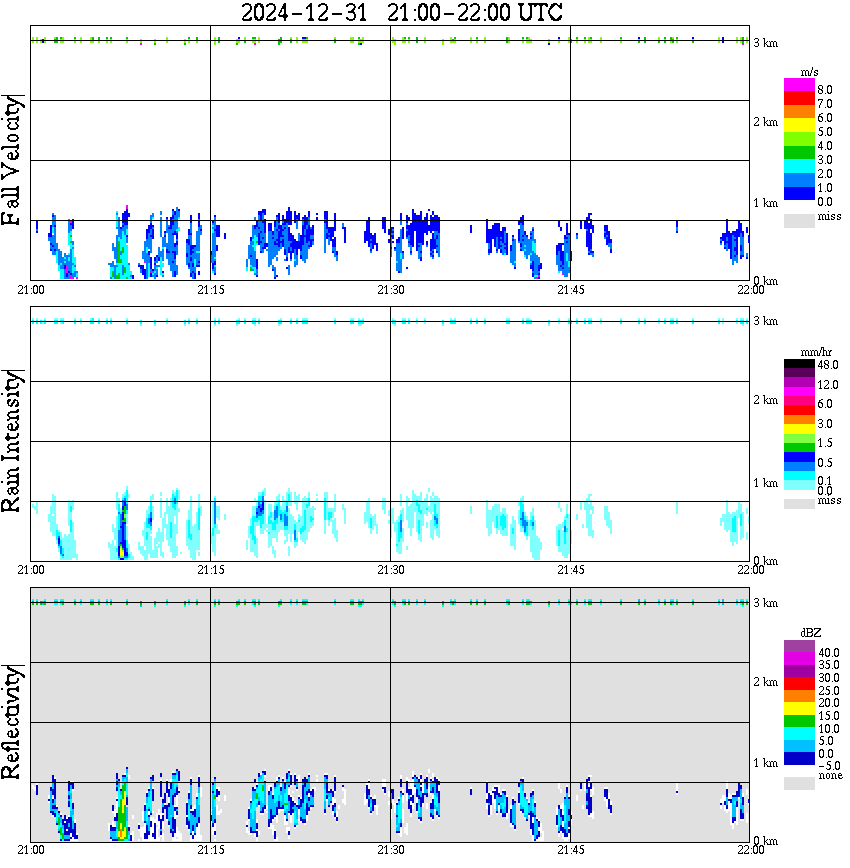Click the Rain Intensity axis label

[x=12, y=441]
